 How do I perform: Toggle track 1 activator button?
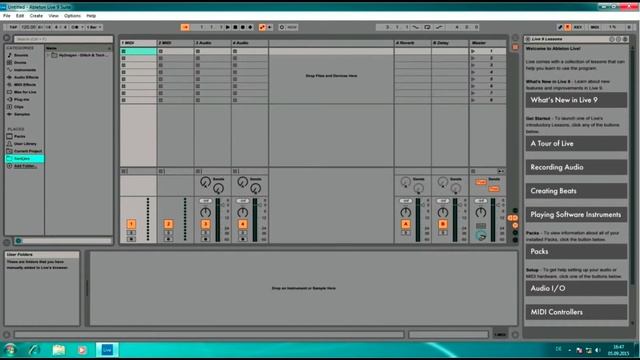[131, 224]
